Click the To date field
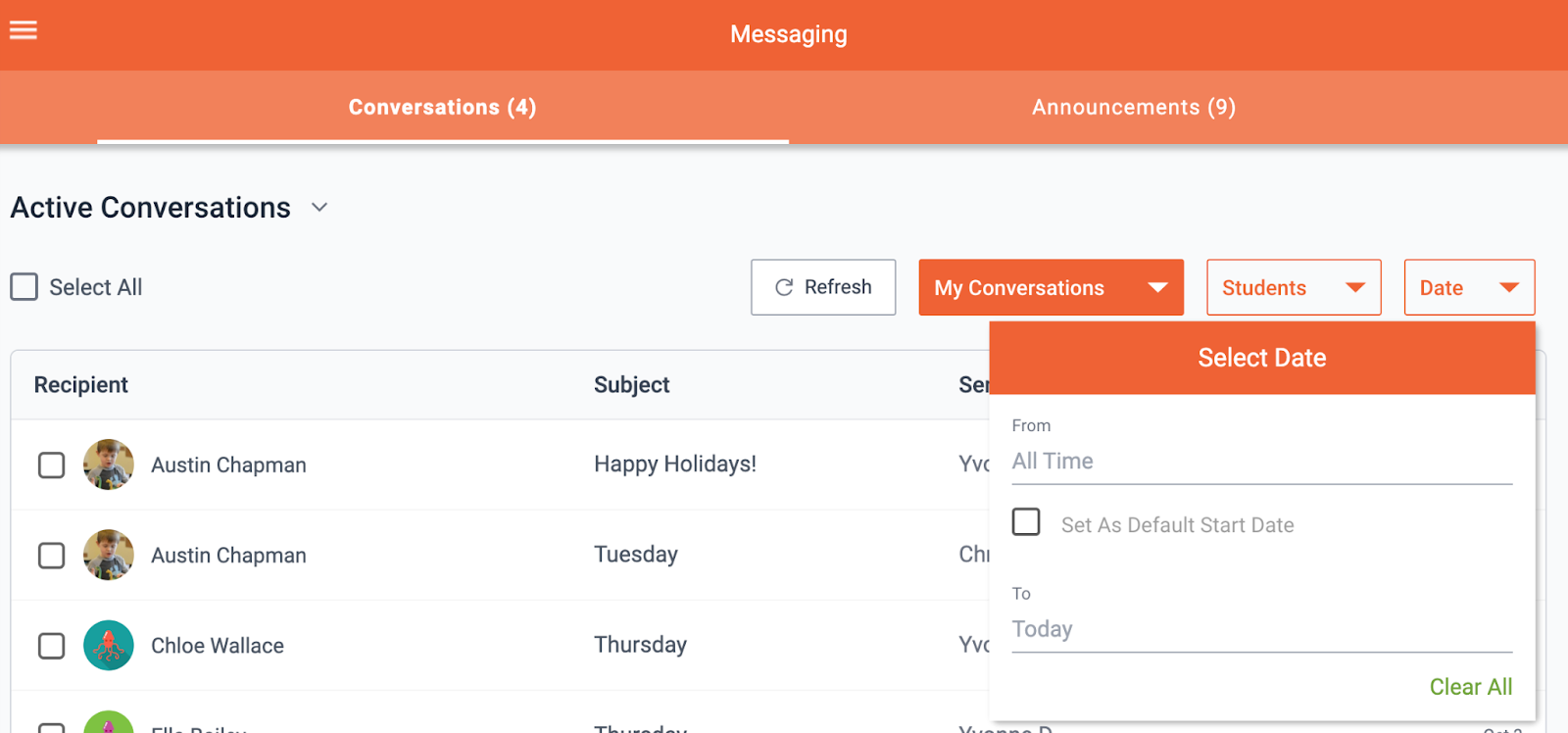 click(x=1261, y=629)
